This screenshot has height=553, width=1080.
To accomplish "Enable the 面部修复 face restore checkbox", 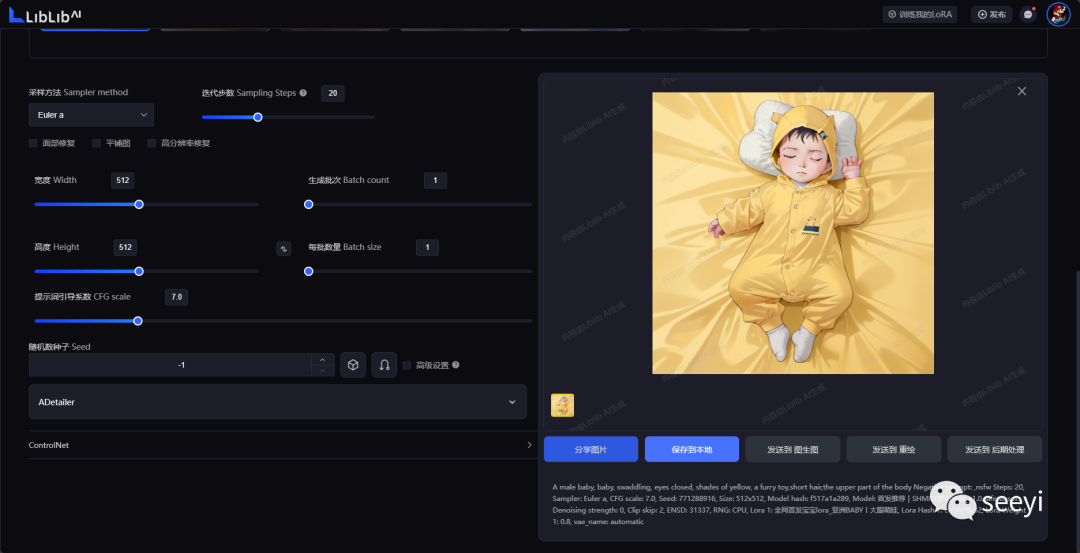I will point(34,143).
